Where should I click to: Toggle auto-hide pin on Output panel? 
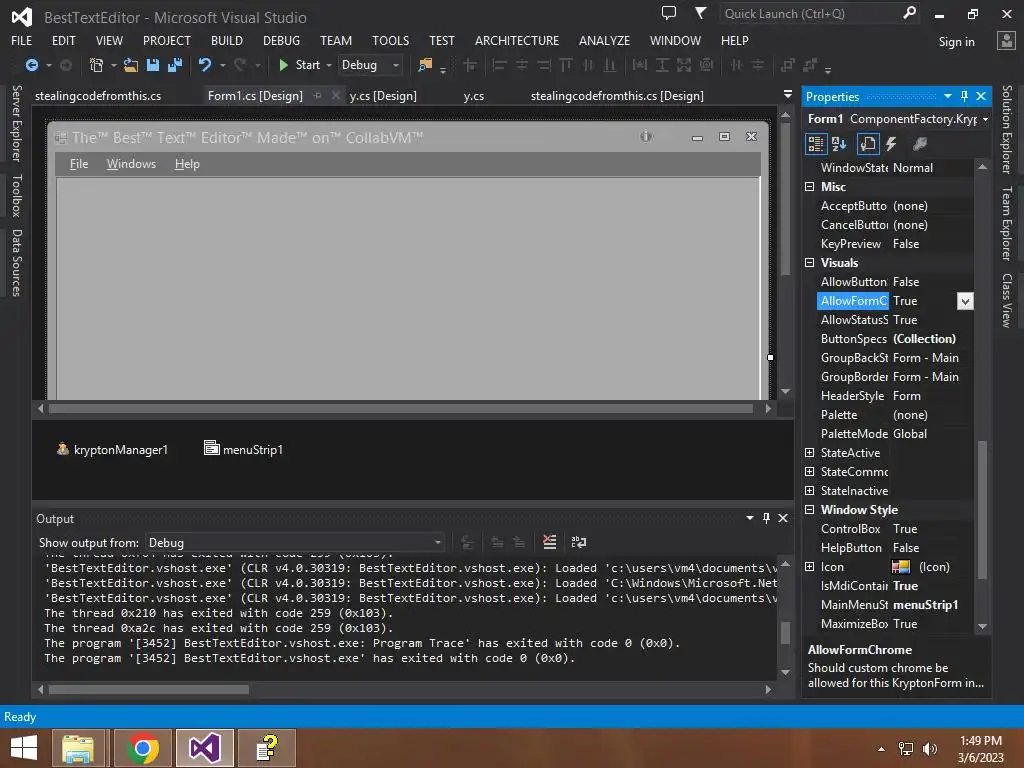(766, 518)
